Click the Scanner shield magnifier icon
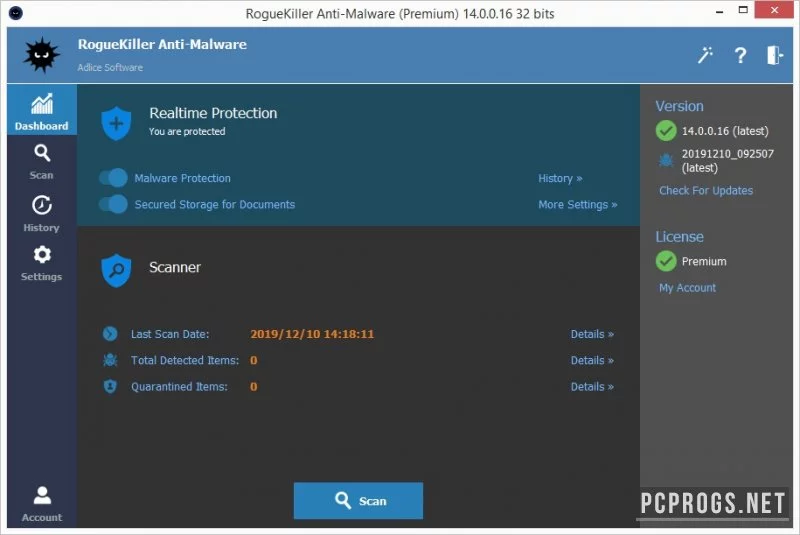This screenshot has height=535, width=800. click(116, 270)
